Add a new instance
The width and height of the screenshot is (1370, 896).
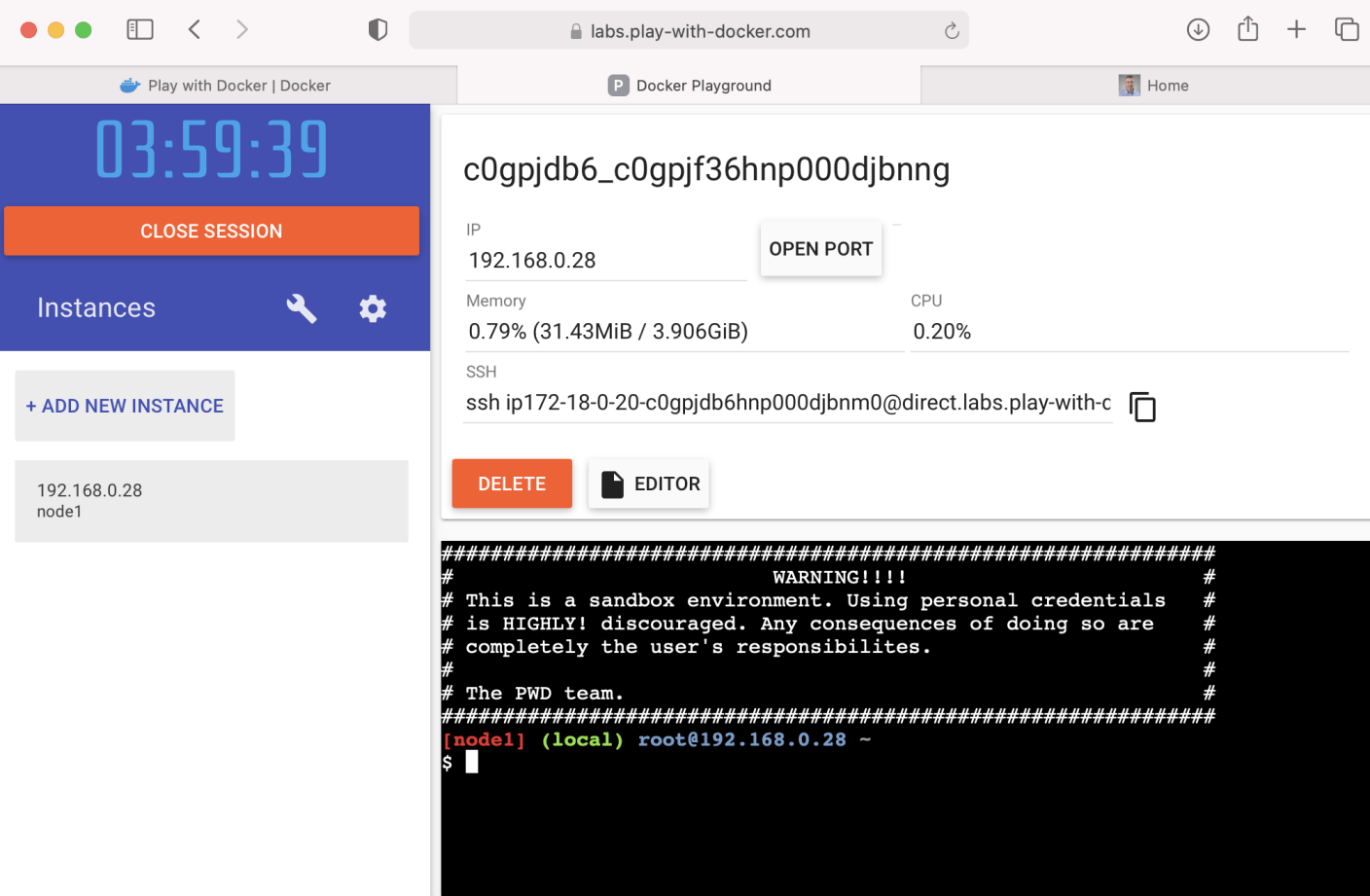125,406
